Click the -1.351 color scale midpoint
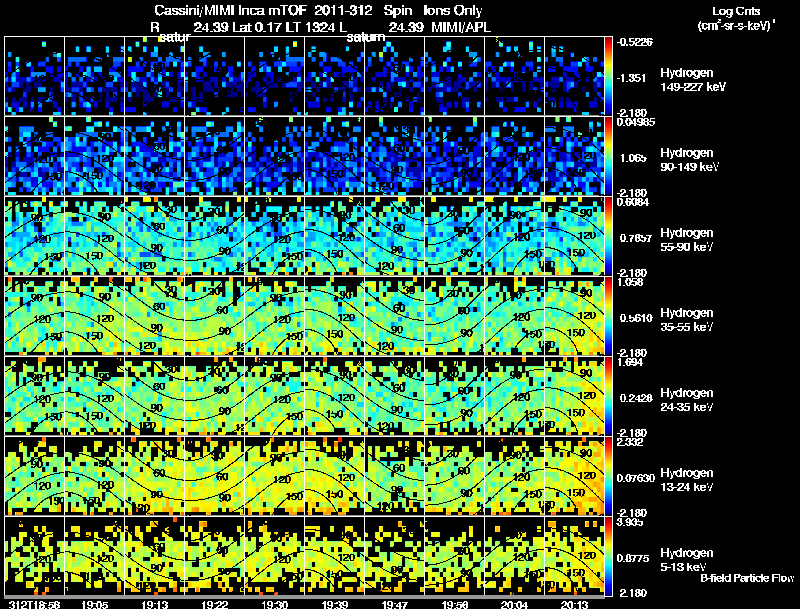This screenshot has height=609, width=800. 632,78
